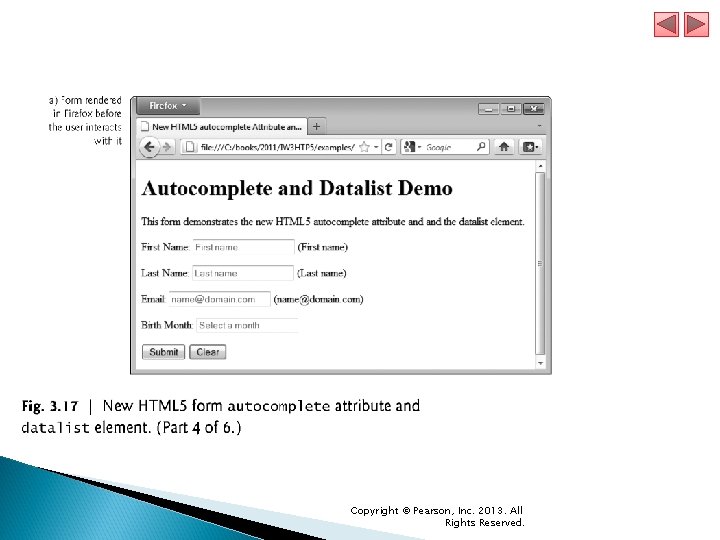Click the scrollbar up arrow
The image size is (720, 540).
[540, 166]
